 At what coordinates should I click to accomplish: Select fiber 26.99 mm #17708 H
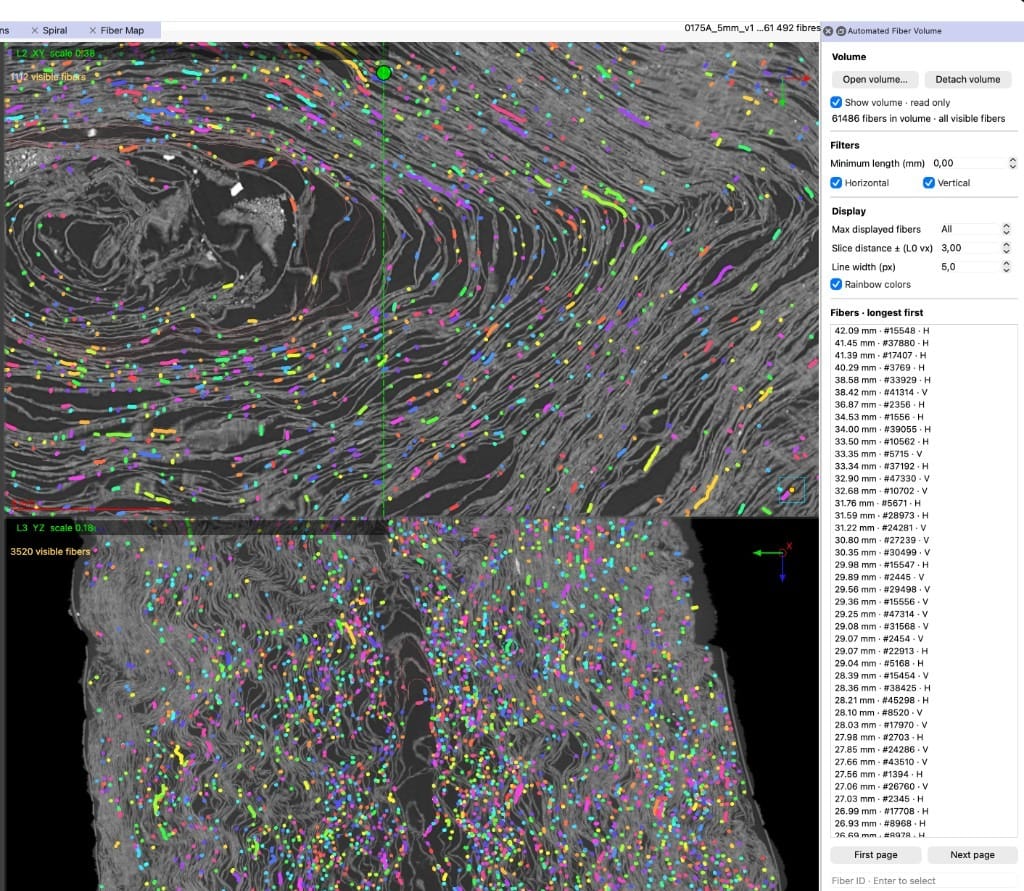click(x=923, y=811)
